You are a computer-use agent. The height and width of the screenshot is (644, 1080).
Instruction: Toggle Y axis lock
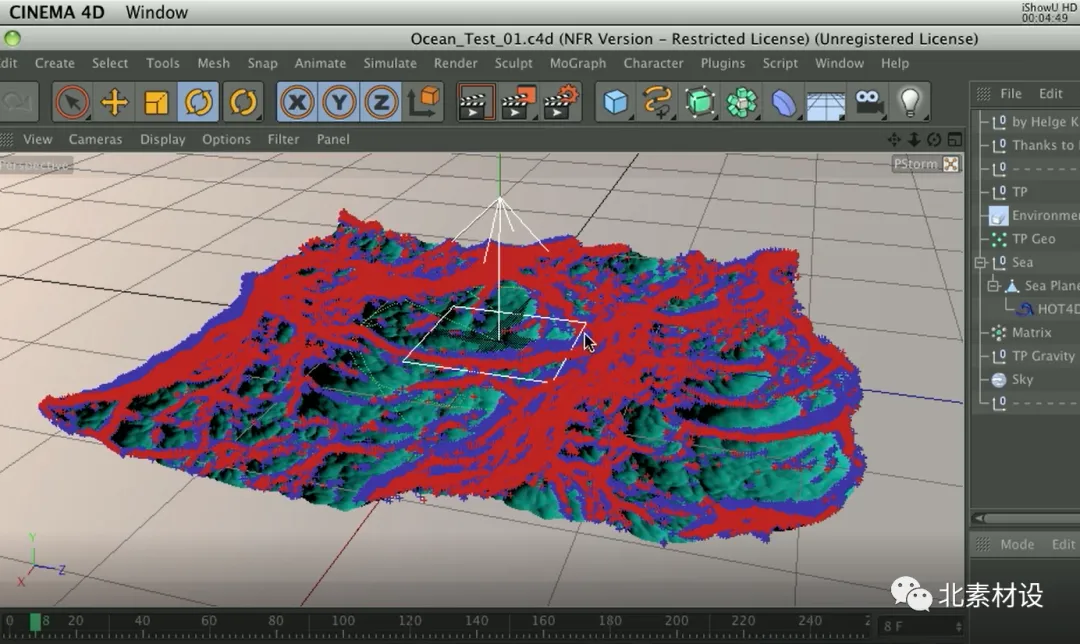tap(339, 103)
